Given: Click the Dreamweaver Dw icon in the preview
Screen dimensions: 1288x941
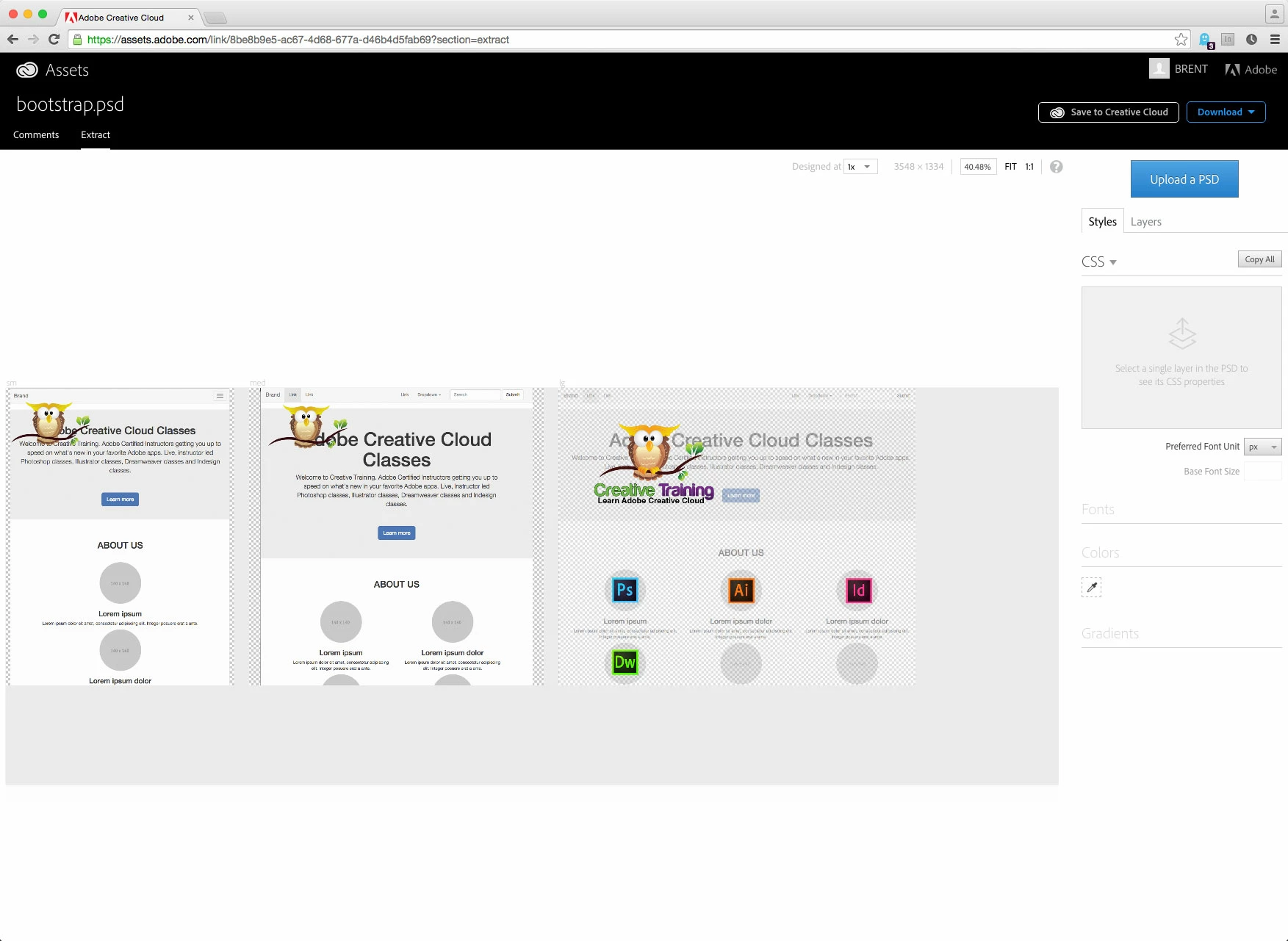Looking at the screenshot, I should [625, 663].
